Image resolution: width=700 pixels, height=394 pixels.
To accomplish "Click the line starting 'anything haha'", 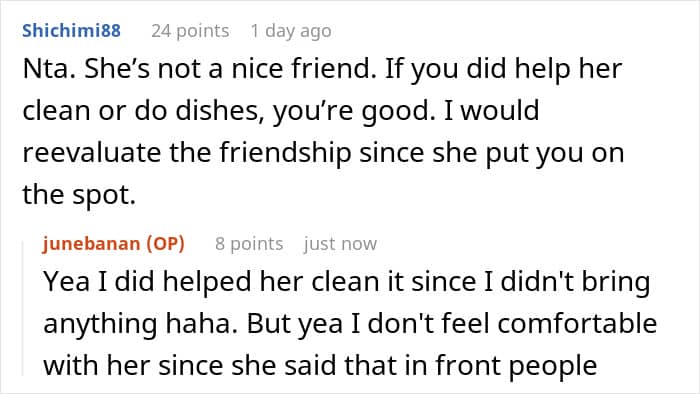I will (x=350, y=323).
